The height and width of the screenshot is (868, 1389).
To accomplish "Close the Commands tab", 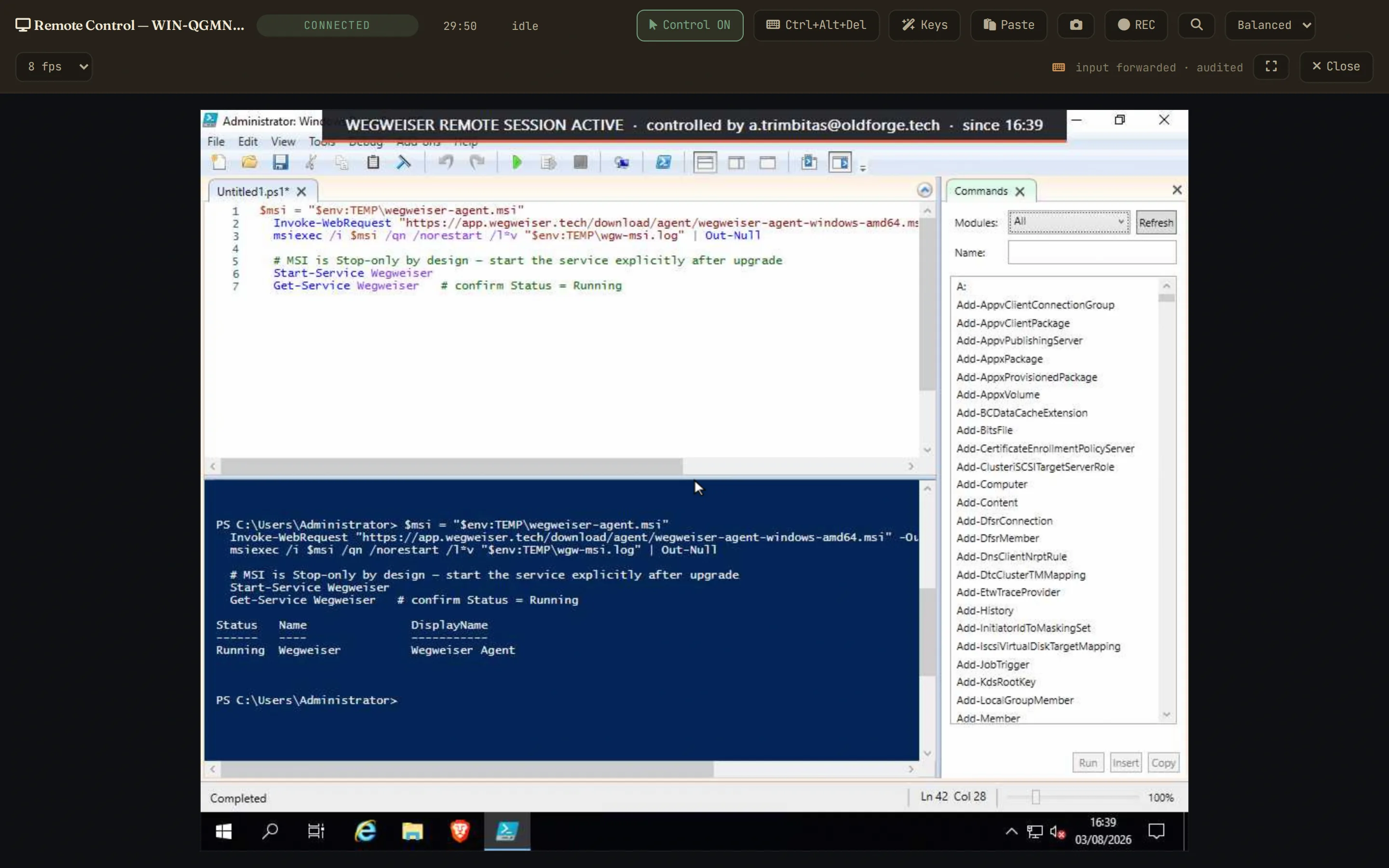I will (1020, 192).
